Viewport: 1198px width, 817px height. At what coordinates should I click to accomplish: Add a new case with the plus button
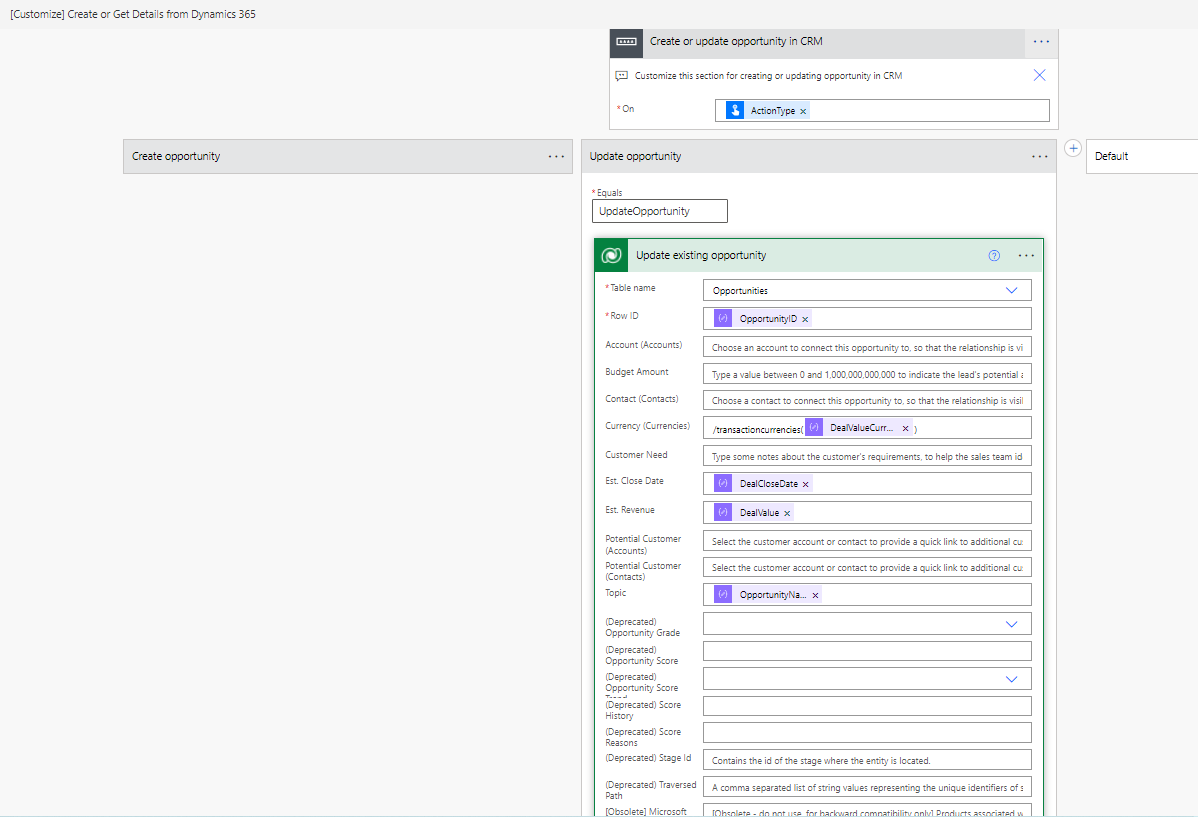pyautogui.click(x=1073, y=148)
